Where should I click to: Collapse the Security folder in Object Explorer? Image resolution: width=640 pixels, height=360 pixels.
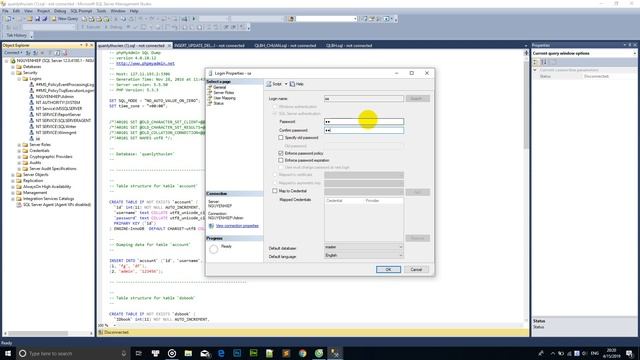click(x=13, y=73)
